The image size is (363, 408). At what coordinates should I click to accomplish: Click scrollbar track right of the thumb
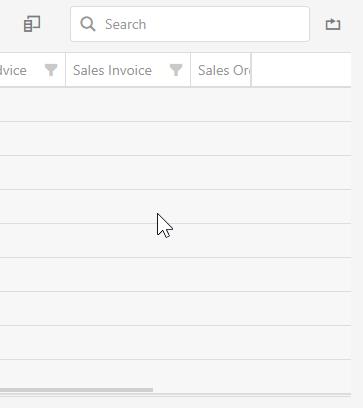[252, 390]
